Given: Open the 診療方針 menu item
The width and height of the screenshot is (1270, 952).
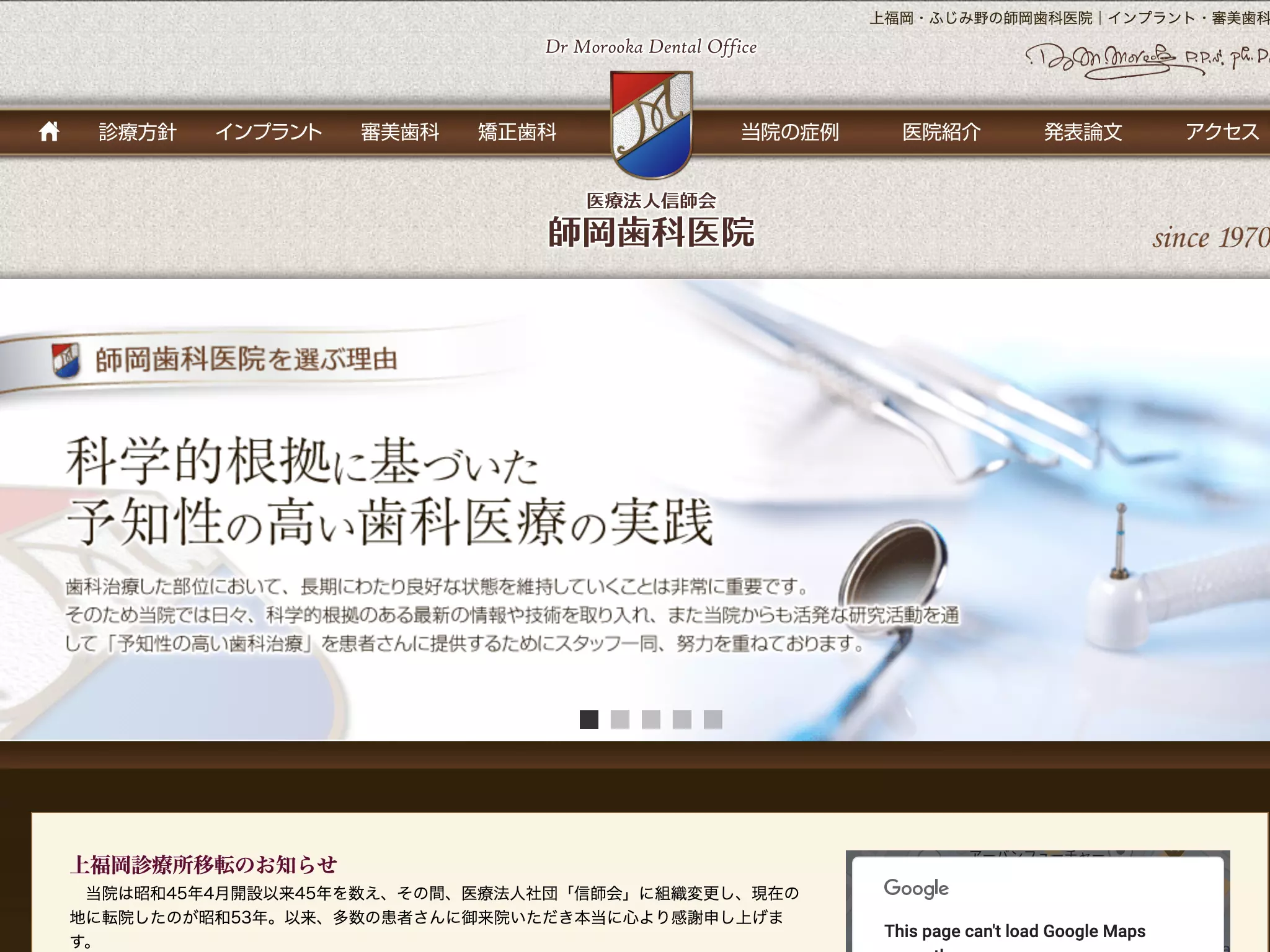Looking at the screenshot, I should coord(138,131).
